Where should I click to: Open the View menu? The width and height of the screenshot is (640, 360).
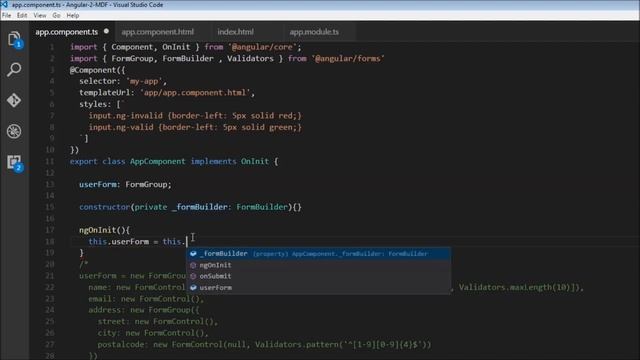[x=40, y=16]
